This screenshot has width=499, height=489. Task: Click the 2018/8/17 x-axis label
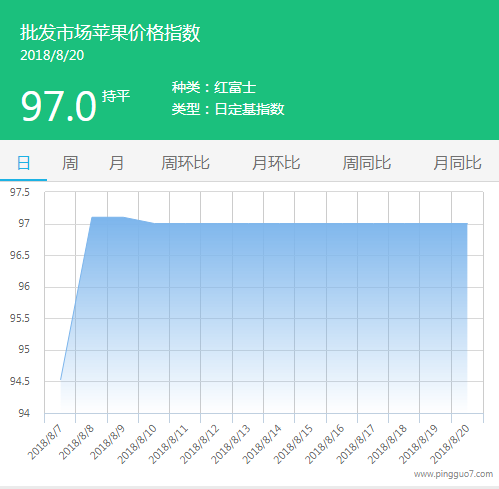pos(356,445)
